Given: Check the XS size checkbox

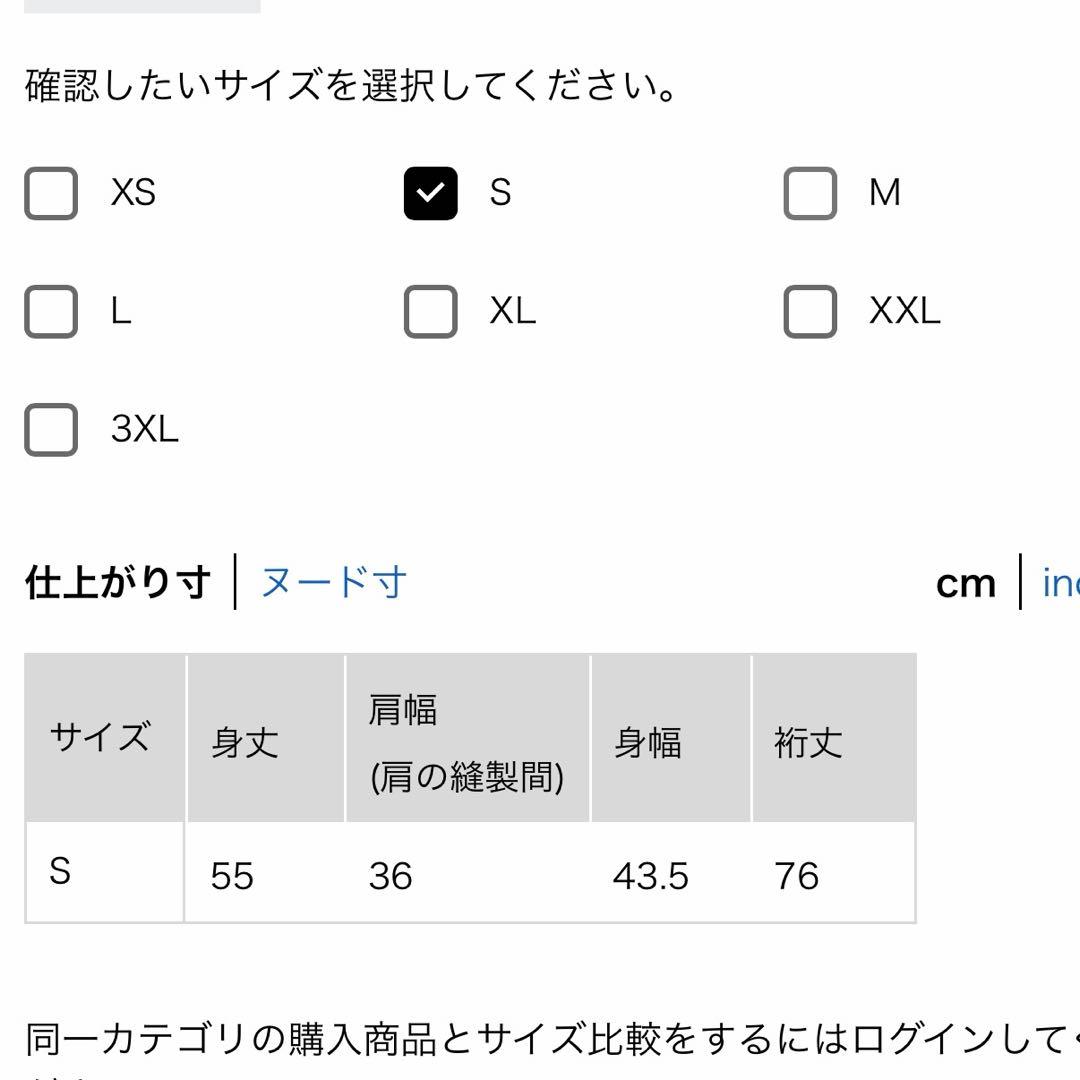Looking at the screenshot, I should [51, 194].
